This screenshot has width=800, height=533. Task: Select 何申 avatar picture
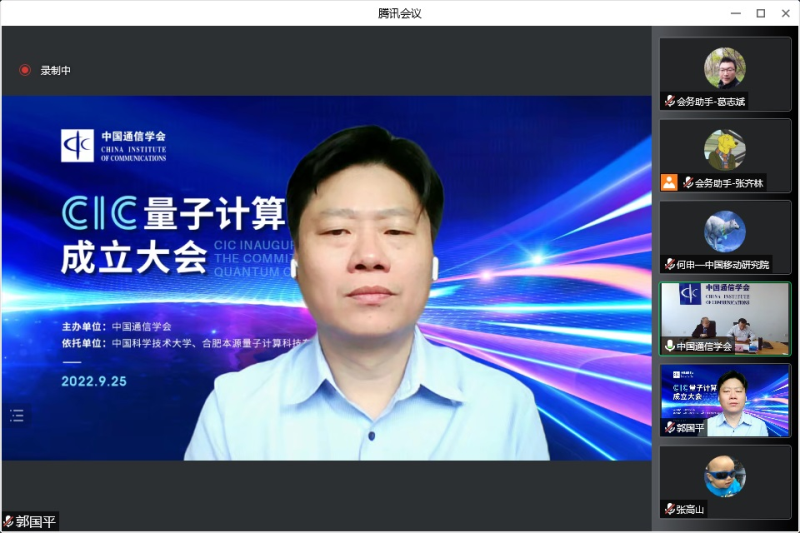click(x=724, y=231)
